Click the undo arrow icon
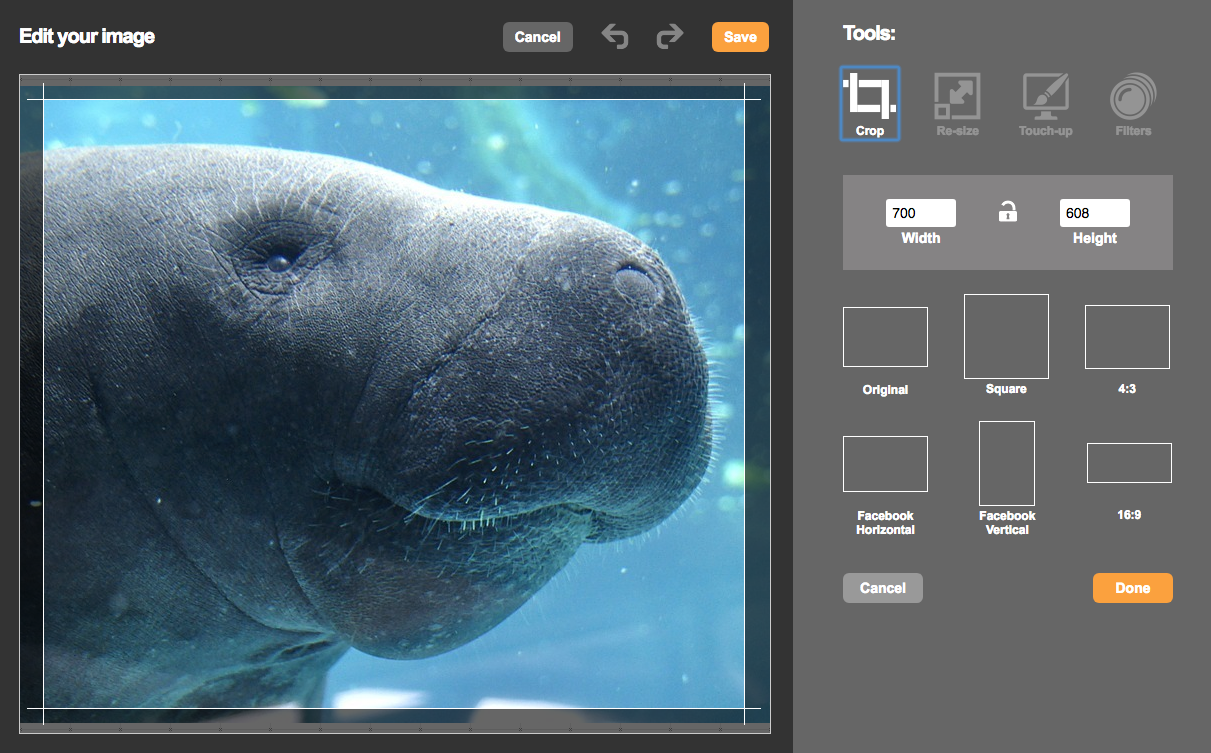 (615, 37)
